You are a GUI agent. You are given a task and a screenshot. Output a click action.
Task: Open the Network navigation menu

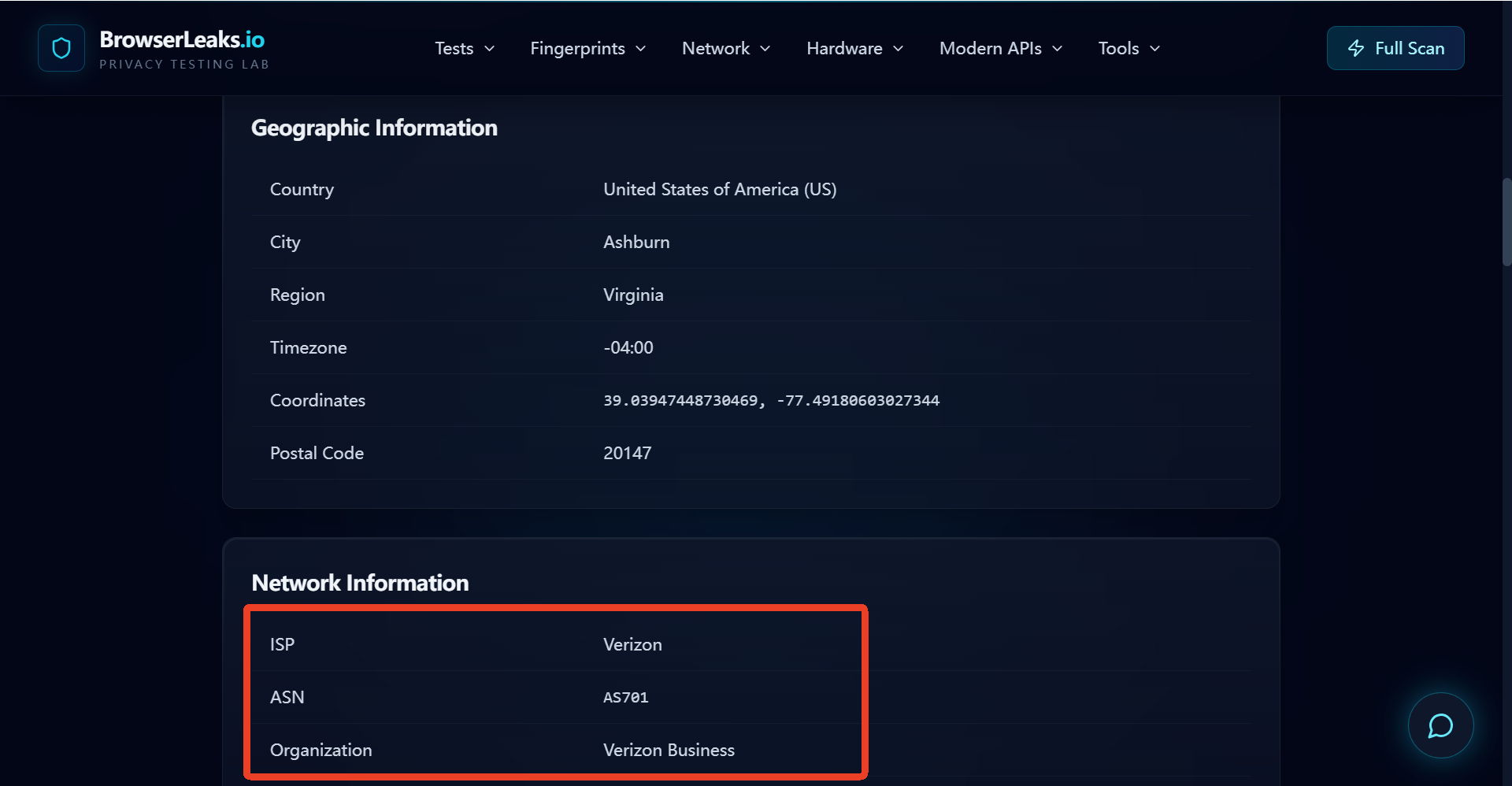[x=726, y=49]
